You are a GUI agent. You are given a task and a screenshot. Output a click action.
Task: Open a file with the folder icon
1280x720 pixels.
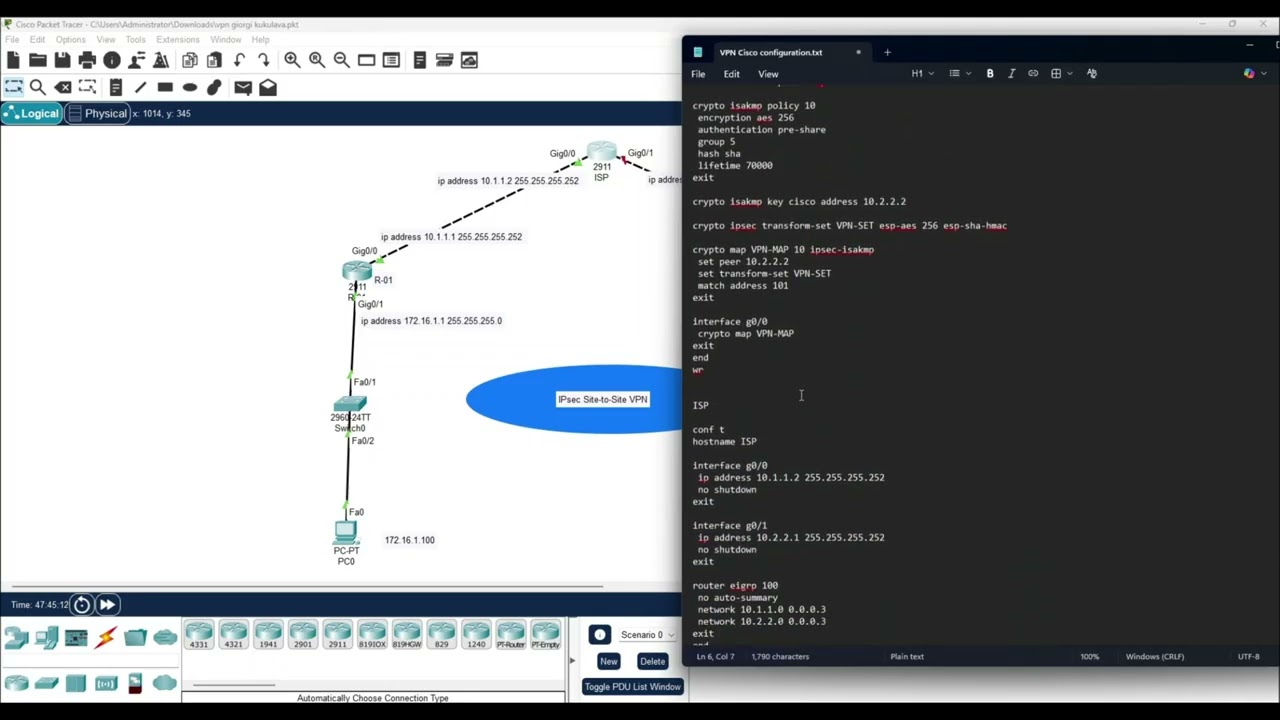(x=38, y=61)
